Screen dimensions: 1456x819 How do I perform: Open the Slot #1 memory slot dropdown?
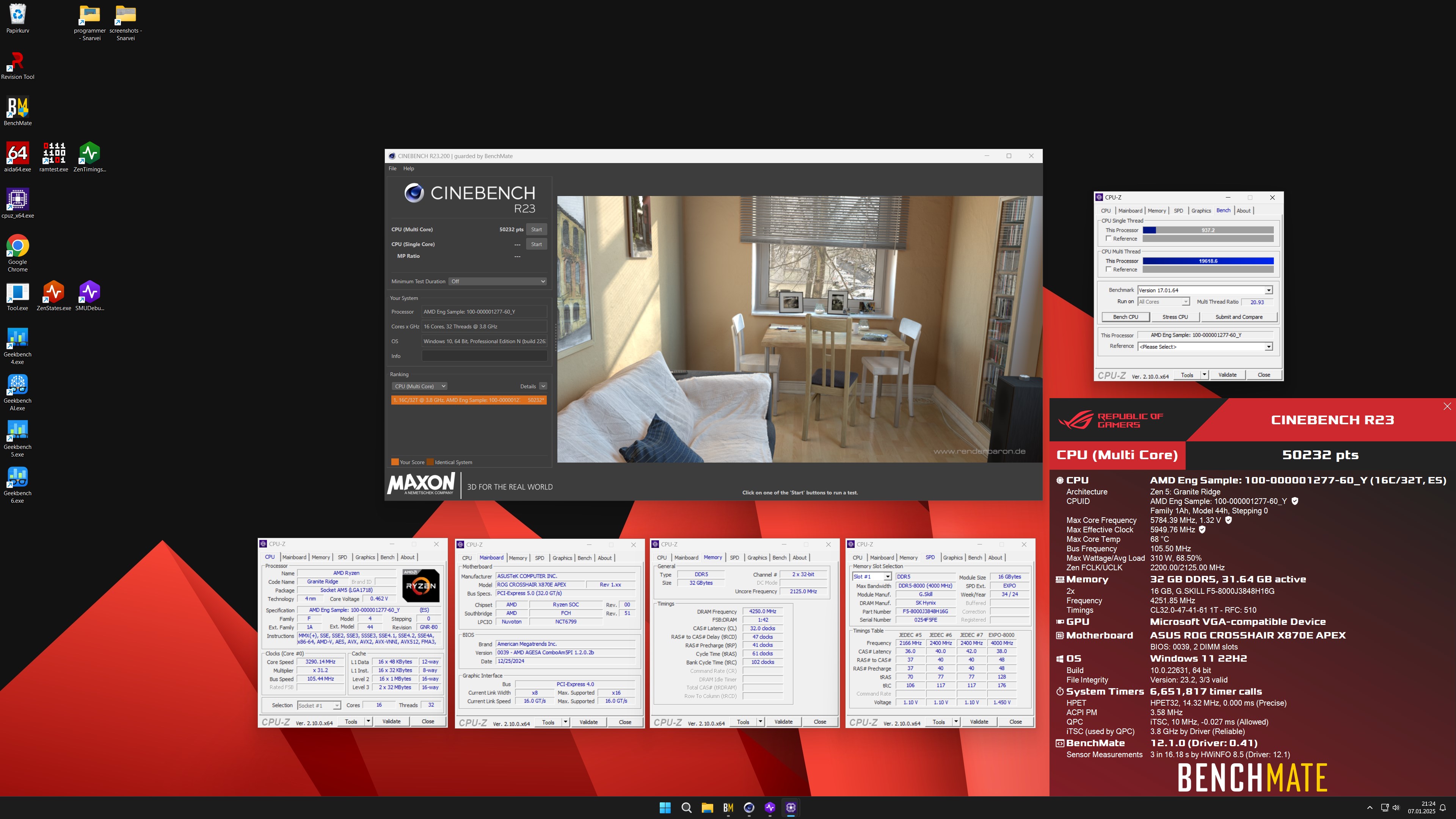(872, 576)
